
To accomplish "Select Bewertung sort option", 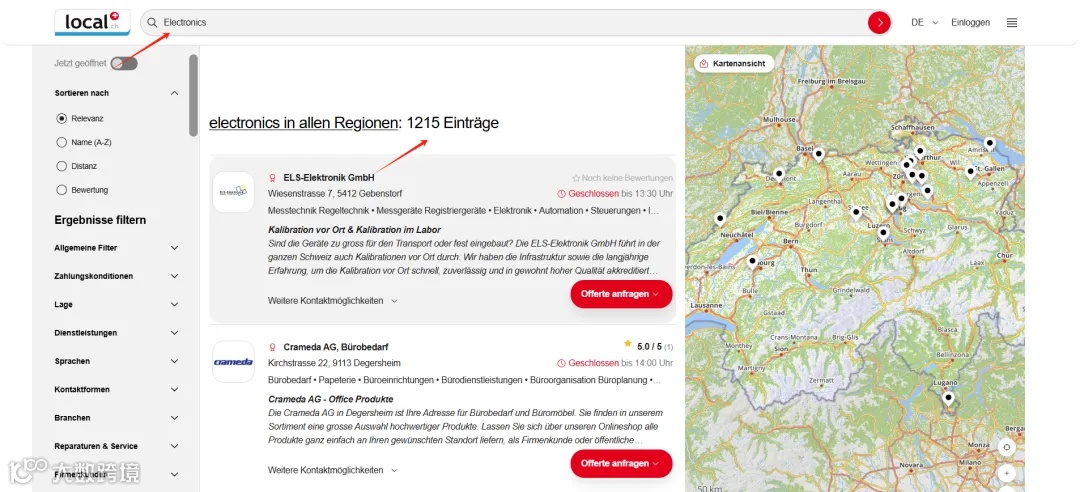I will pos(61,190).
